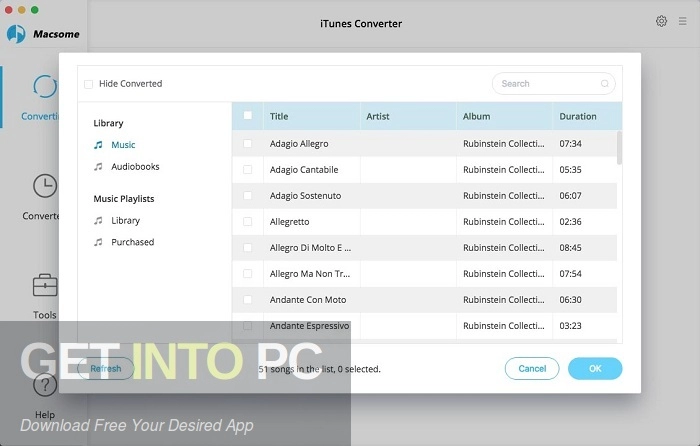The width and height of the screenshot is (700, 446).
Task: Select the Adagio Cantabile title
Action: click(x=304, y=170)
